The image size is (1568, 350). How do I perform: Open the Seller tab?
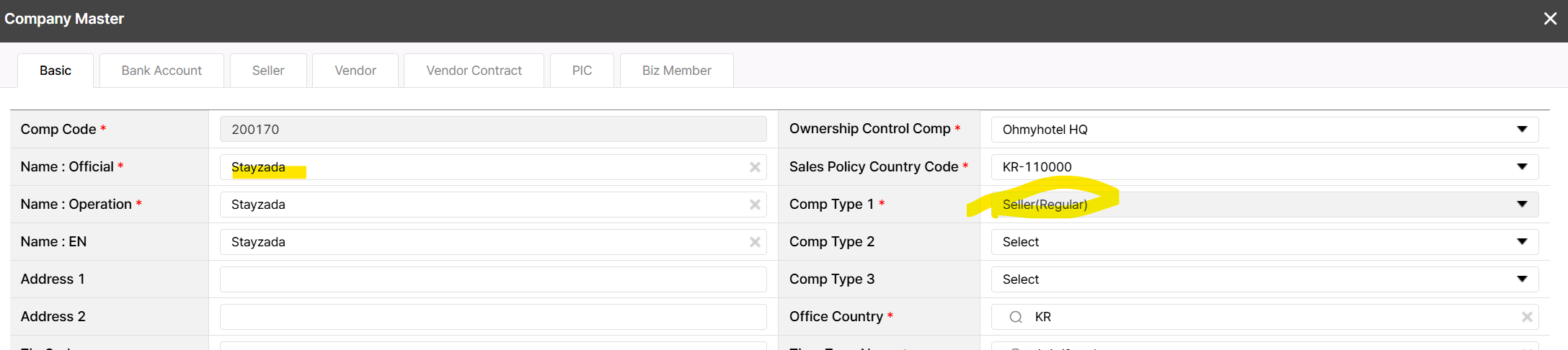pyautogui.click(x=268, y=71)
